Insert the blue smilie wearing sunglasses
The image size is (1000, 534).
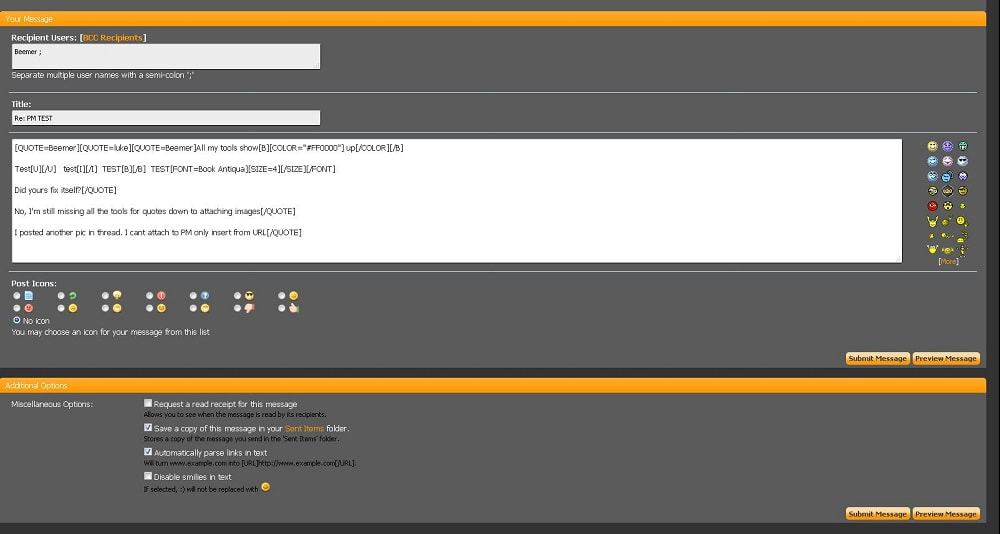pyautogui.click(x=962, y=161)
